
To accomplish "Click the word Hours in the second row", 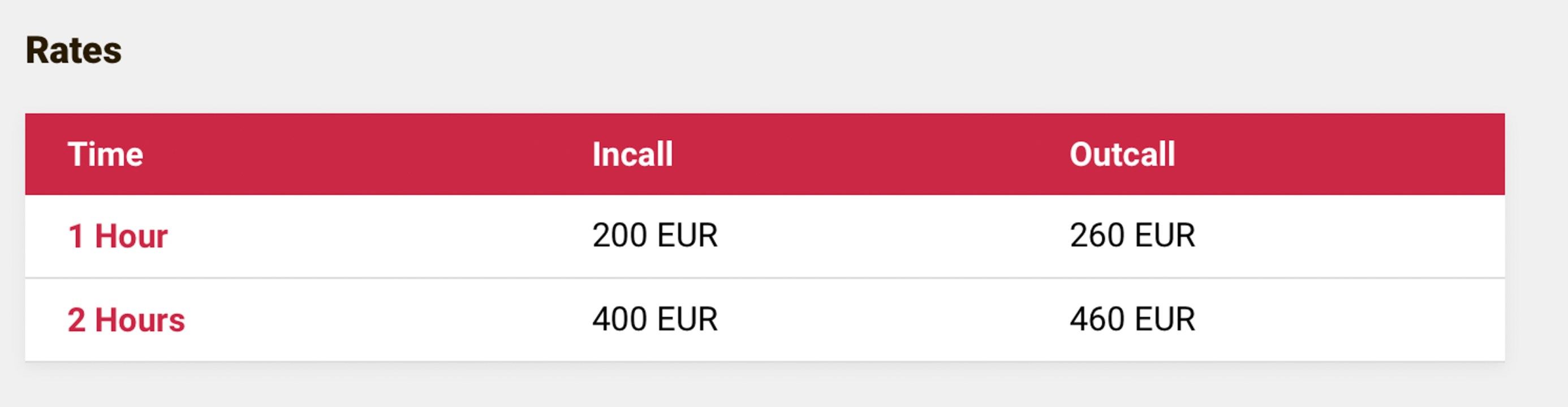I will [140, 320].
